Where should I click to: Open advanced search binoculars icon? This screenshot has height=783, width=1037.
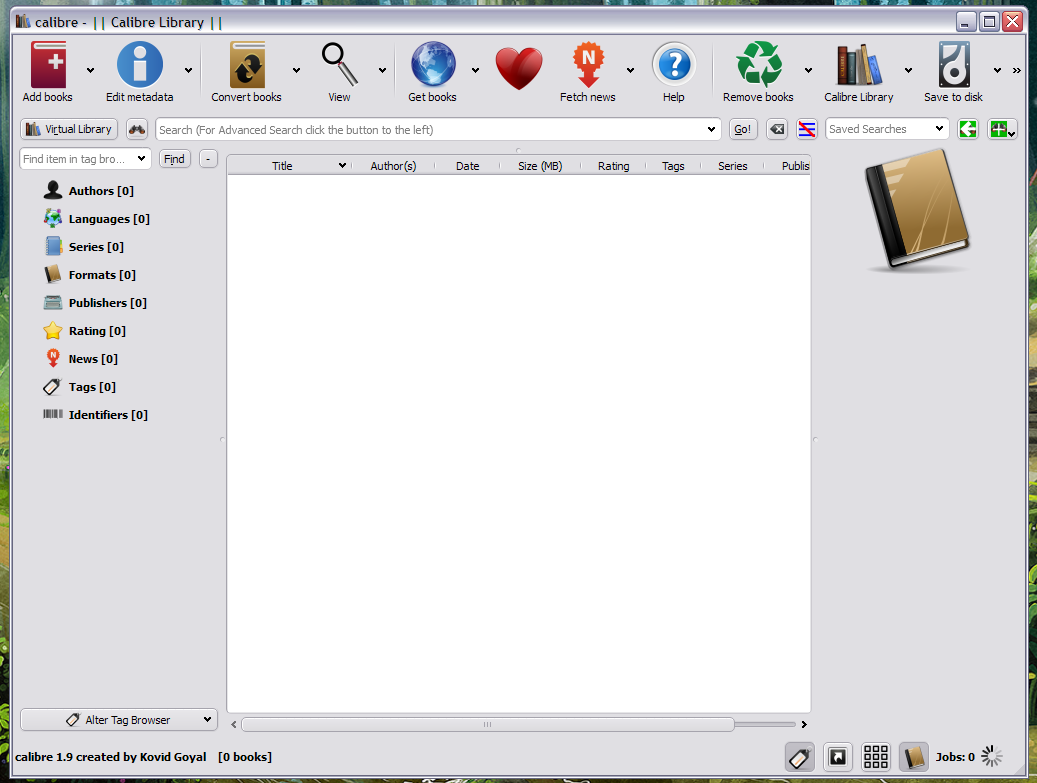coord(137,129)
